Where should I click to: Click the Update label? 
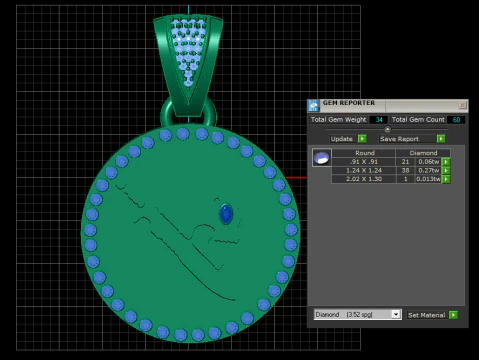342,139
